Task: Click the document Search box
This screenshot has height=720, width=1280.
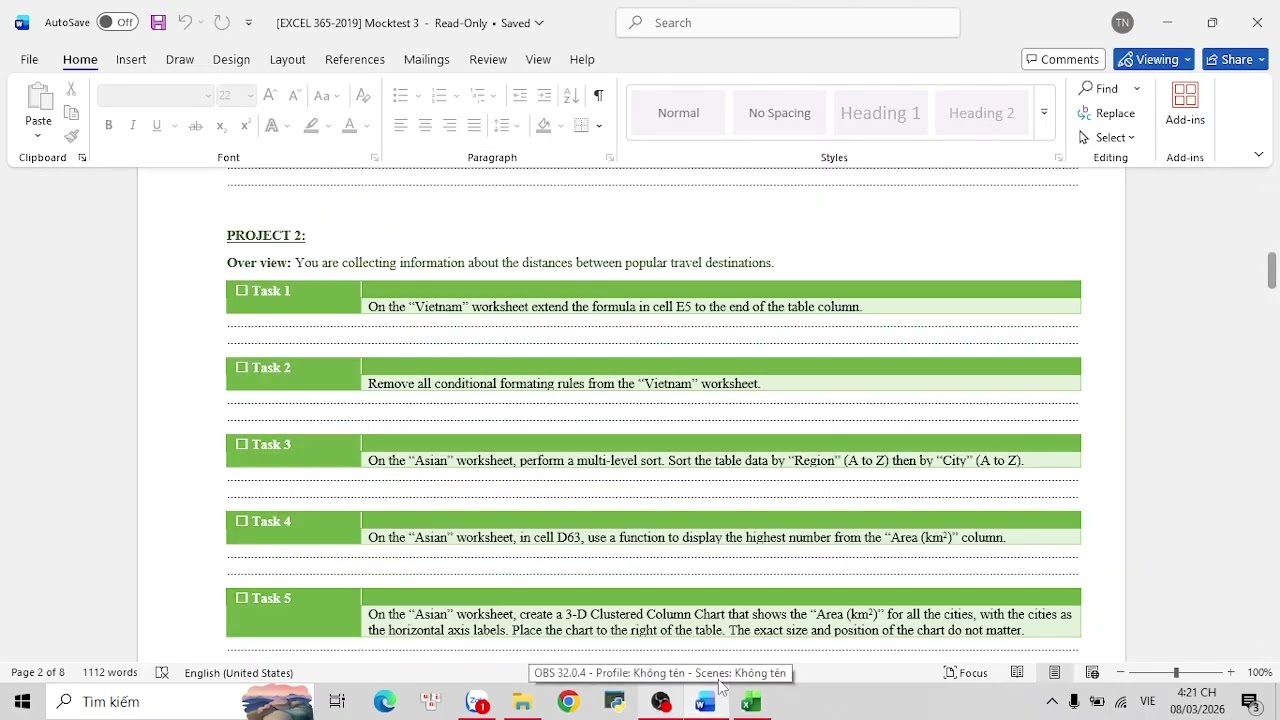Action: [788, 22]
